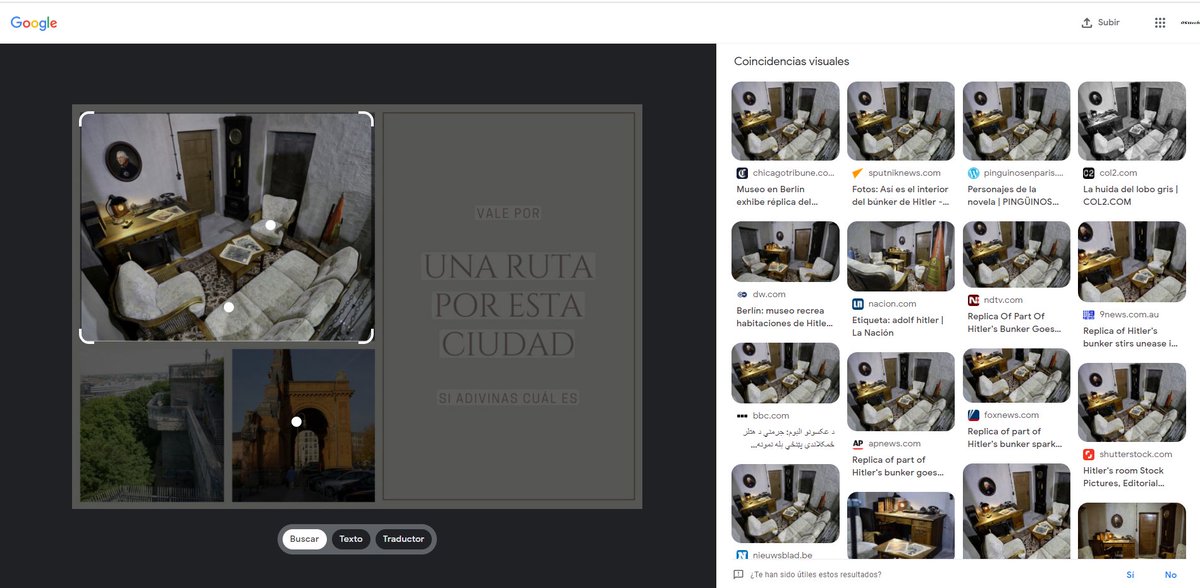The width and height of the screenshot is (1200, 588).
Task: Click the 'sputniknews.com' source name
Action: [904, 173]
